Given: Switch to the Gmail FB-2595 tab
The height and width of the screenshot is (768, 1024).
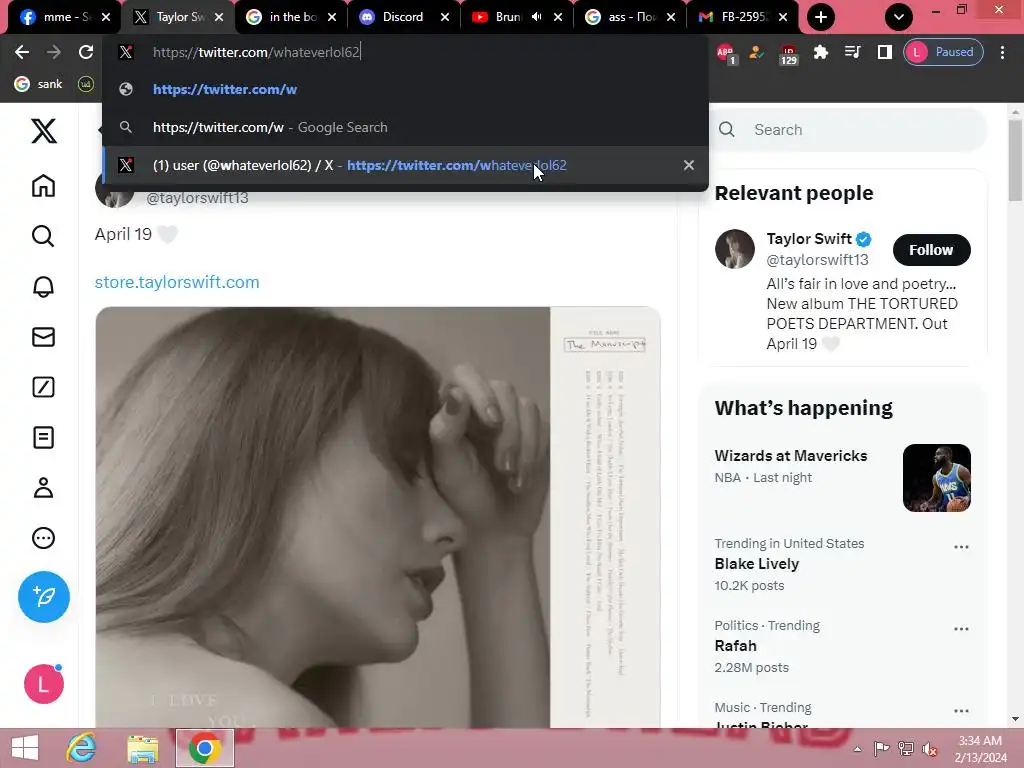Looking at the screenshot, I should (x=741, y=17).
